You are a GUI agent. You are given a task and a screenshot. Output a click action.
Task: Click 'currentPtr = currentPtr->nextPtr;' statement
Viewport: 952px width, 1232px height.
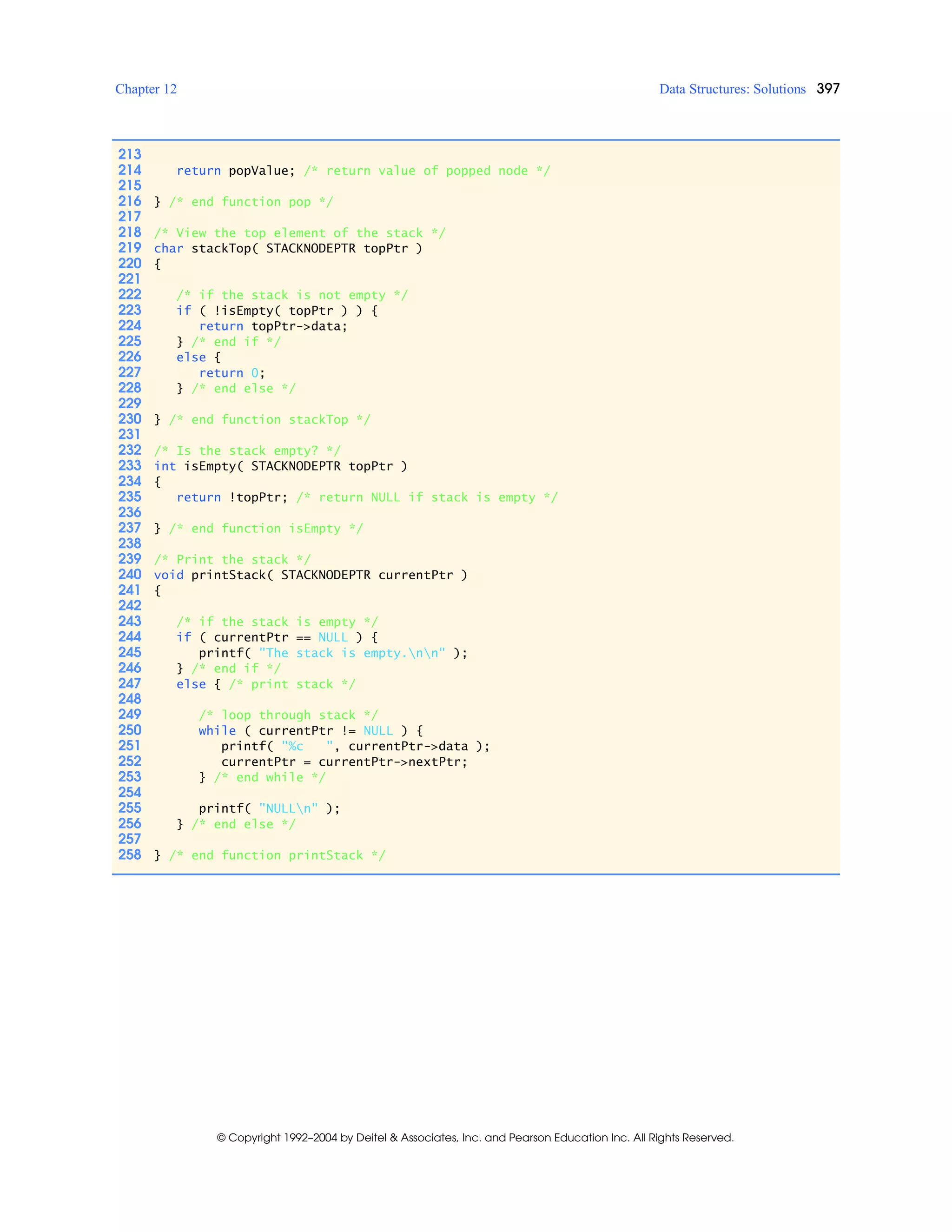pyautogui.click(x=344, y=762)
